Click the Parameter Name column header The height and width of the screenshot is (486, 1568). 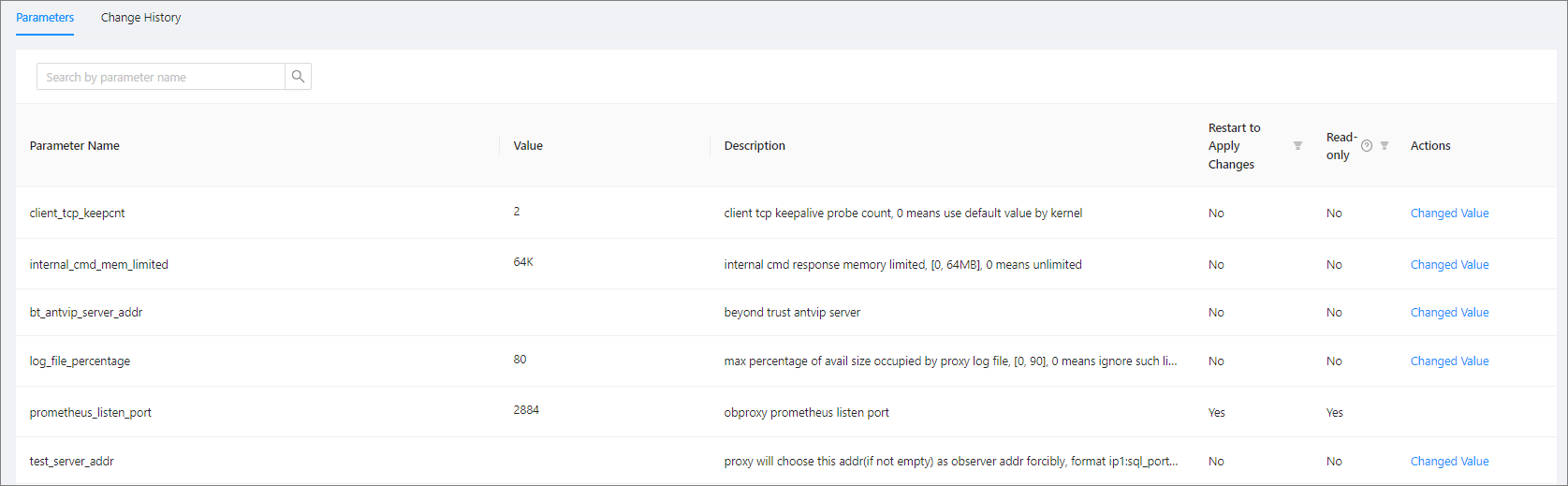tap(75, 146)
